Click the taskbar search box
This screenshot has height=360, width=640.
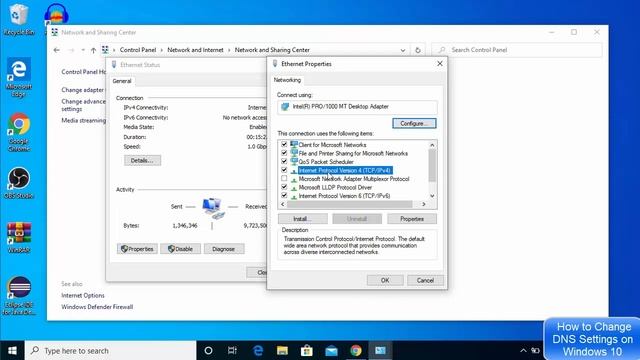point(111,351)
